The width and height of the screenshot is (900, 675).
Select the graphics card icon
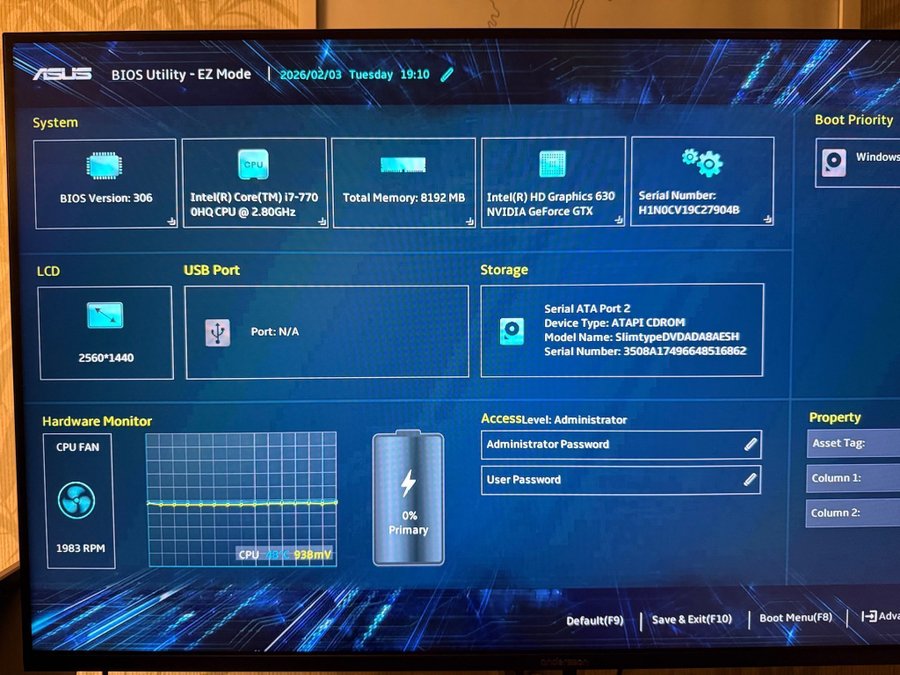(552, 164)
